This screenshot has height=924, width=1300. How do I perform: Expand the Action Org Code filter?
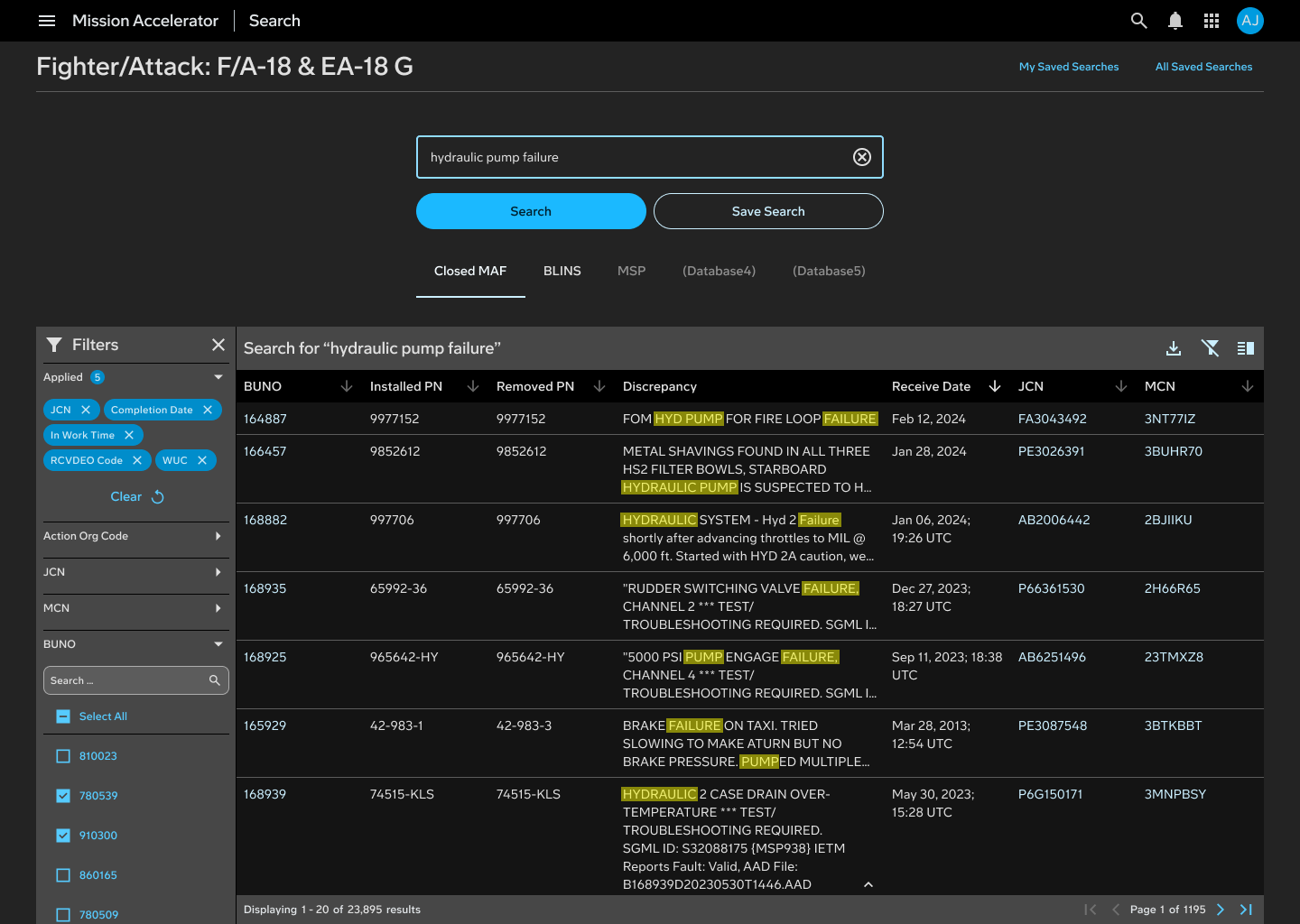(218, 536)
